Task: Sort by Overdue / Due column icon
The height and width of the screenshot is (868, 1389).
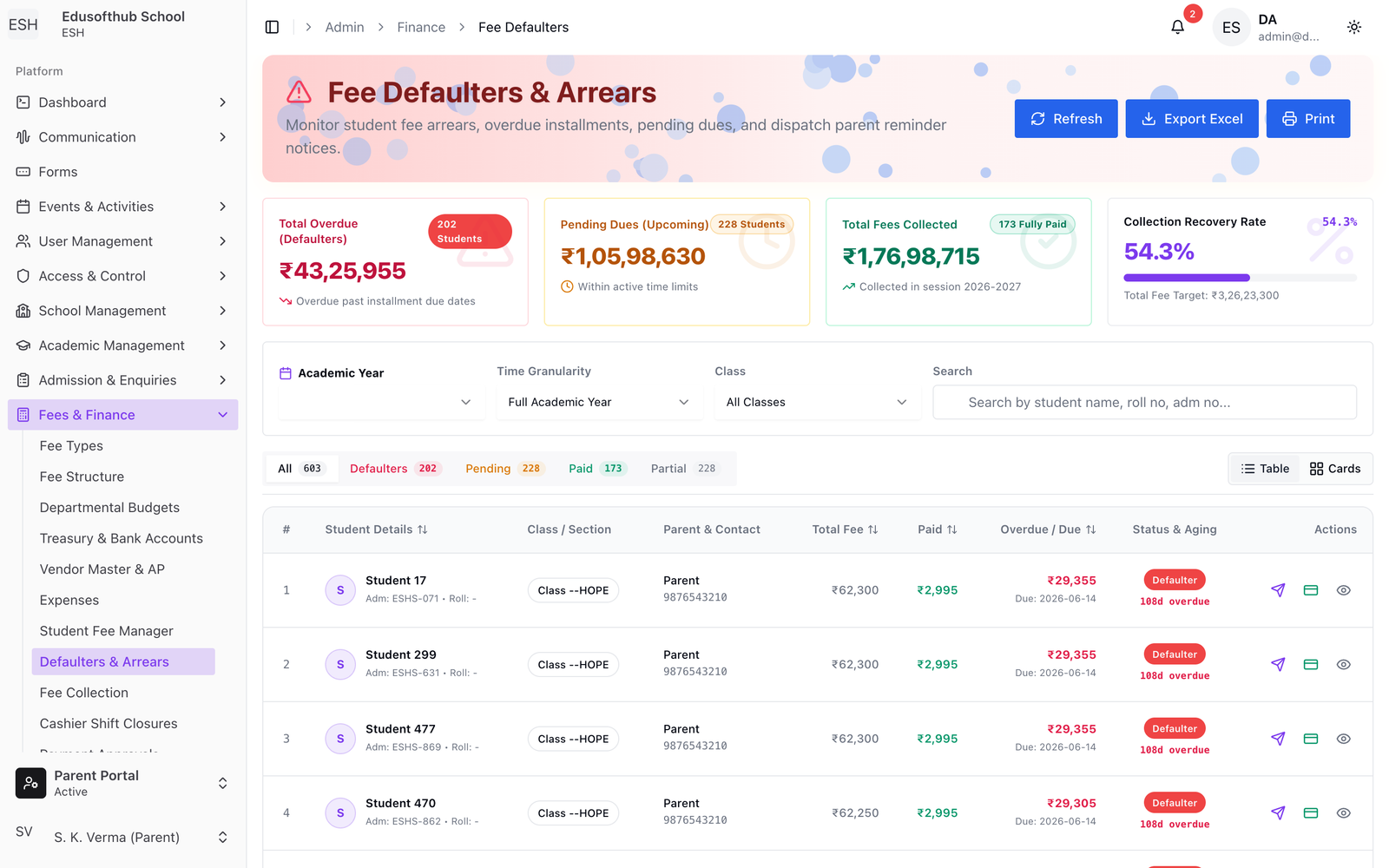Action: 1090,529
